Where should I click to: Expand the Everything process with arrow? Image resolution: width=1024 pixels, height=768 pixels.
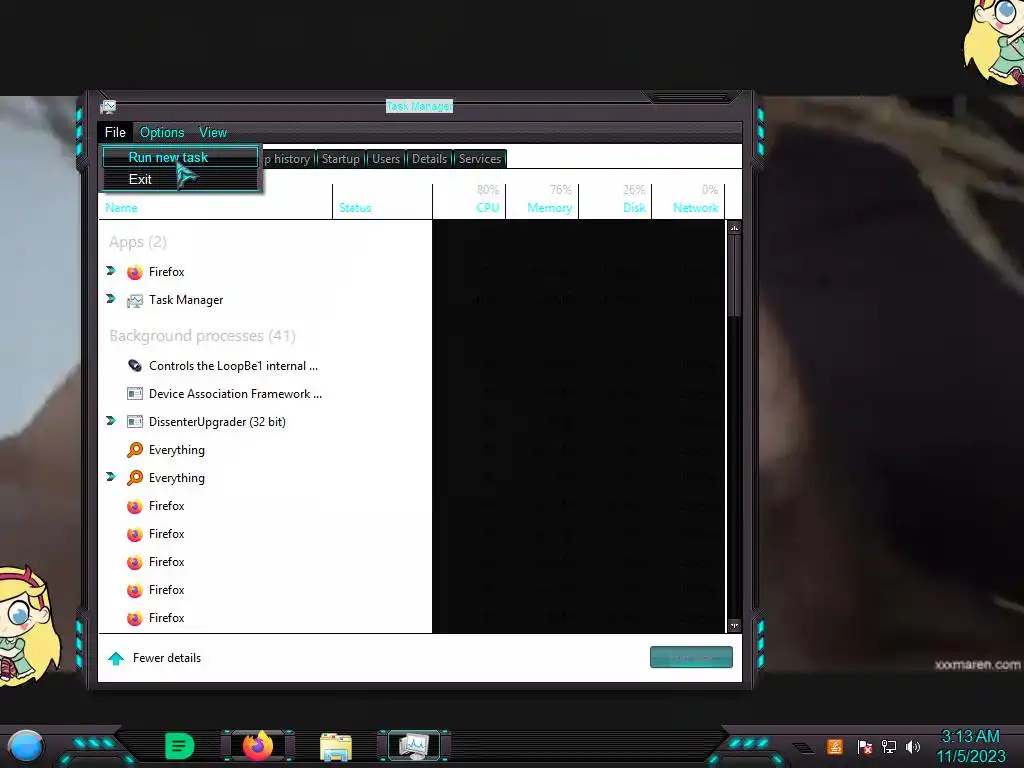(x=111, y=477)
